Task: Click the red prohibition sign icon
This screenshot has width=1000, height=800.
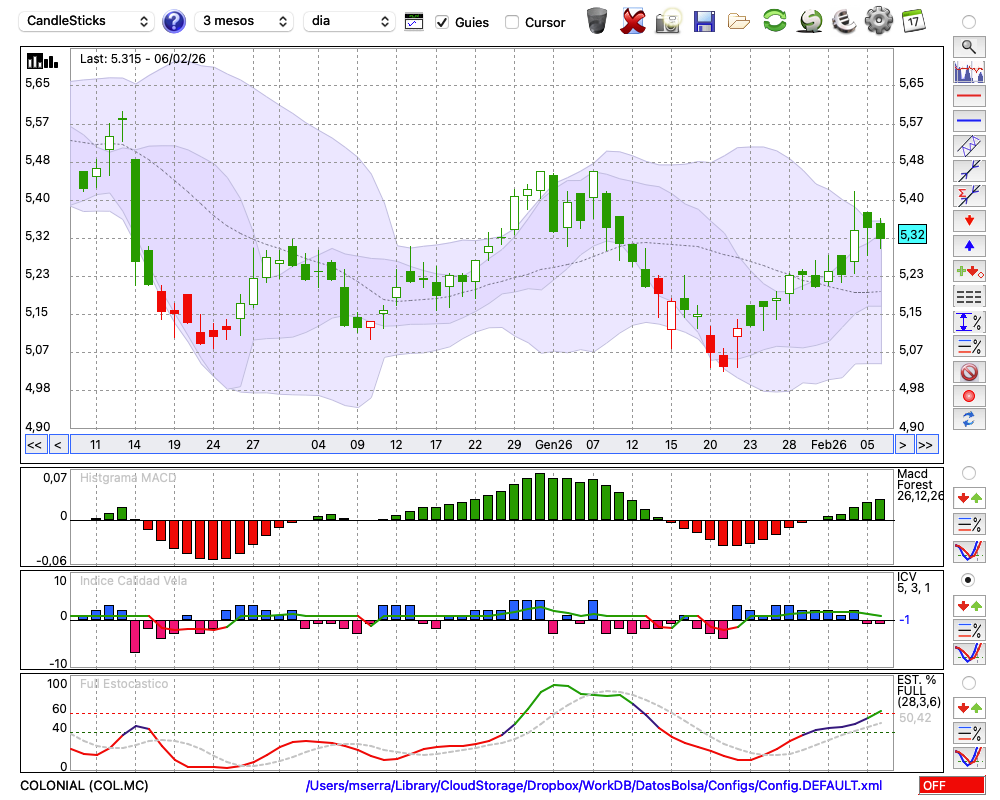Action: click(968, 372)
